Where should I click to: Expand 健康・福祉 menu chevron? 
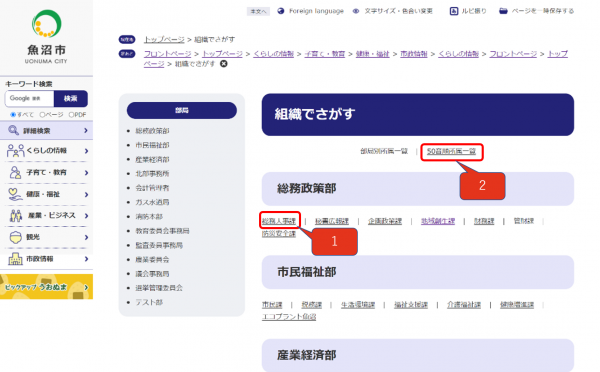tap(86, 194)
